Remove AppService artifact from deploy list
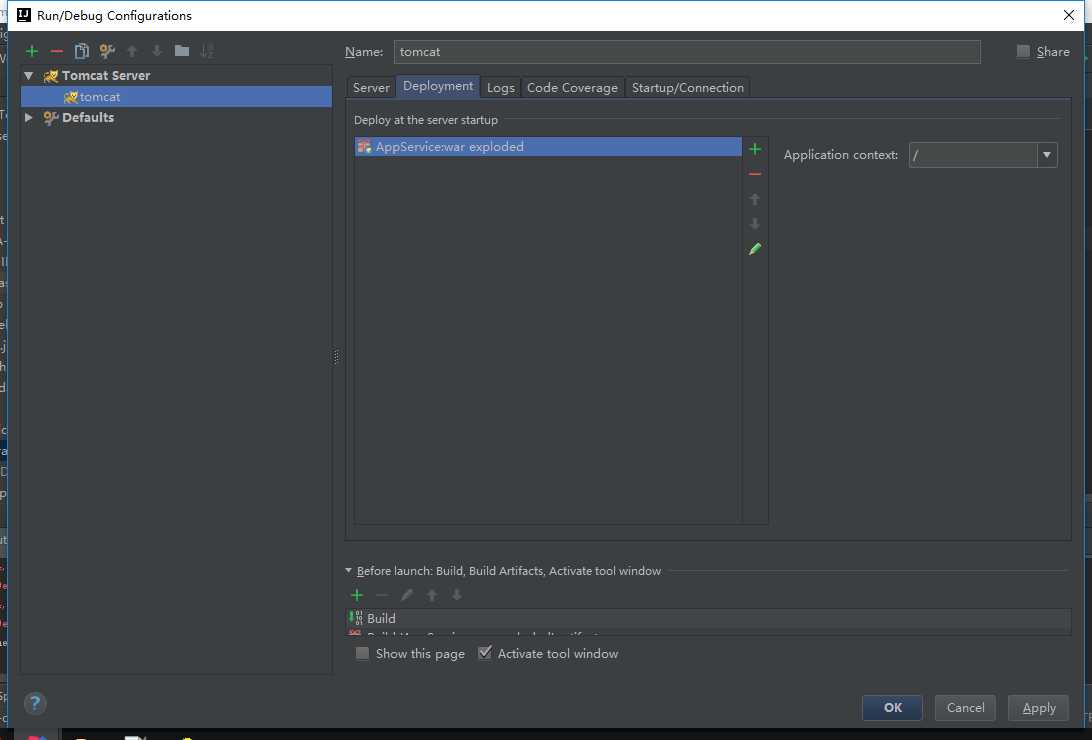 click(755, 174)
